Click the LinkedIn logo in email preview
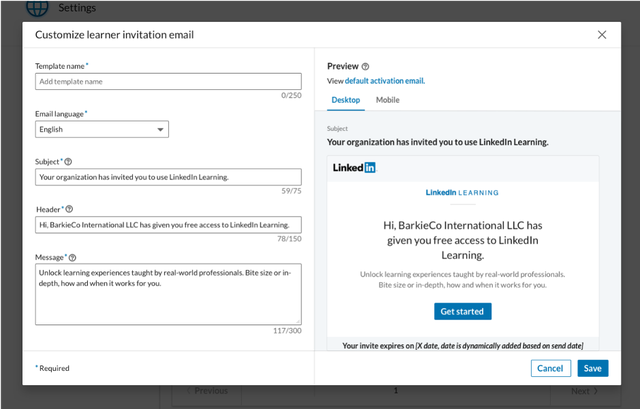The image size is (640, 409). (x=354, y=168)
